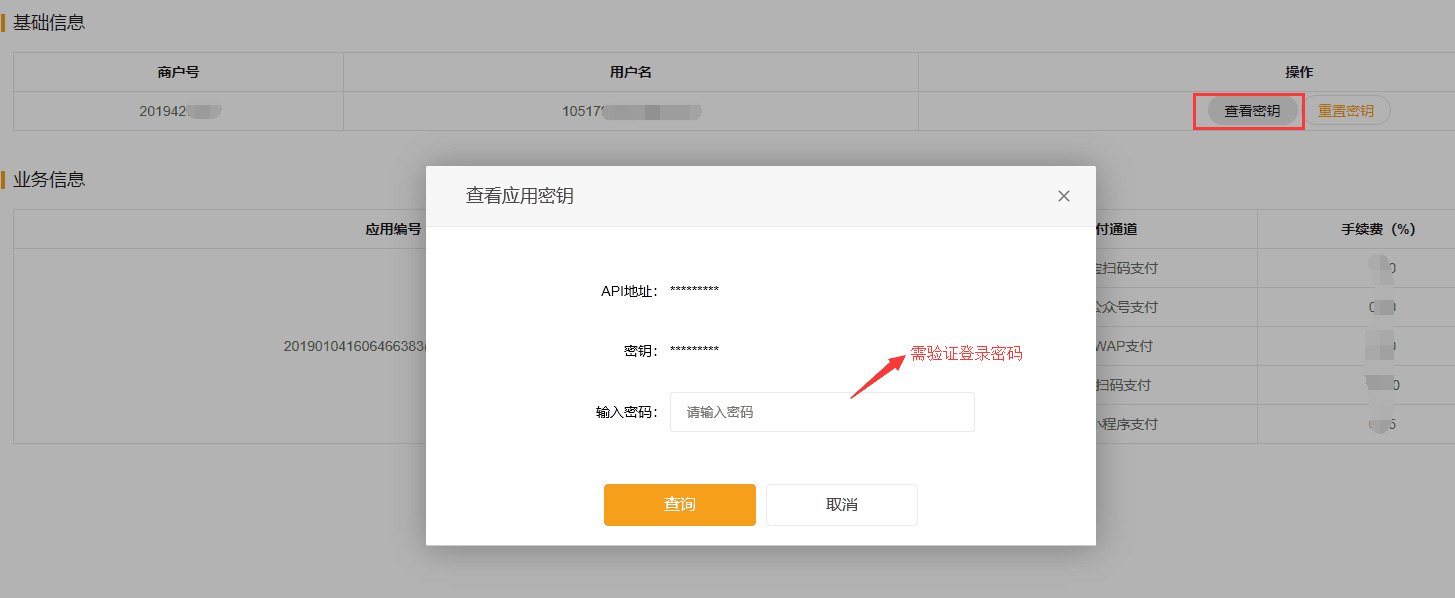
Task: Select the 用户名 column header
Action: pyautogui.click(x=630, y=72)
